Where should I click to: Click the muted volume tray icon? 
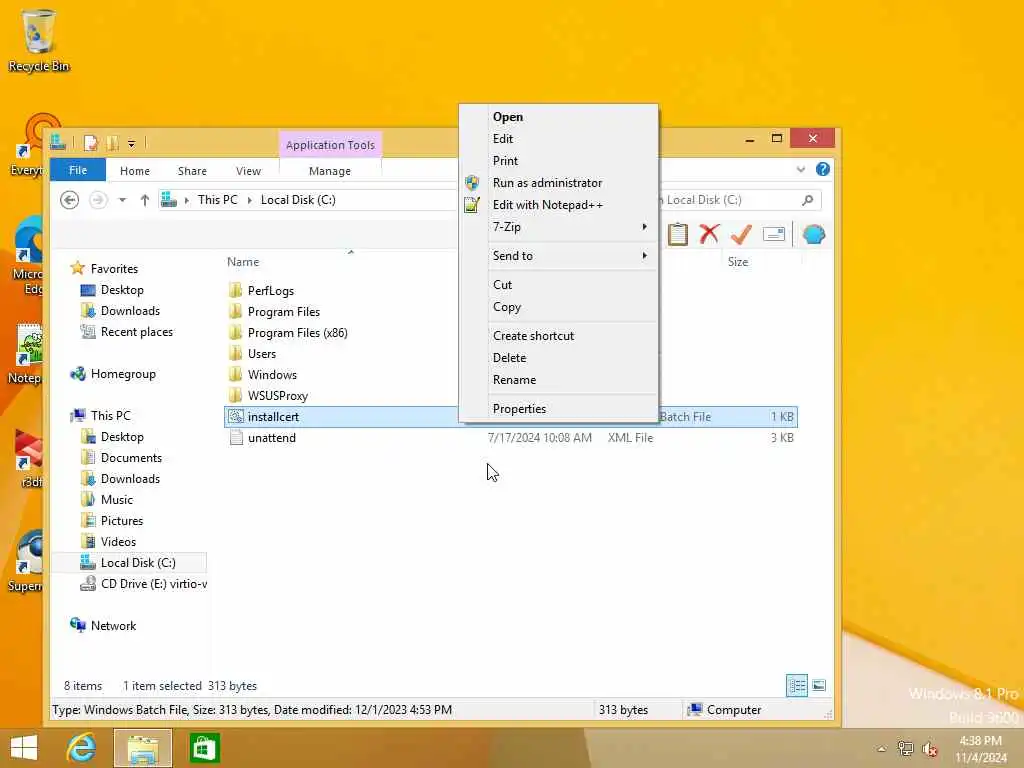(929, 748)
